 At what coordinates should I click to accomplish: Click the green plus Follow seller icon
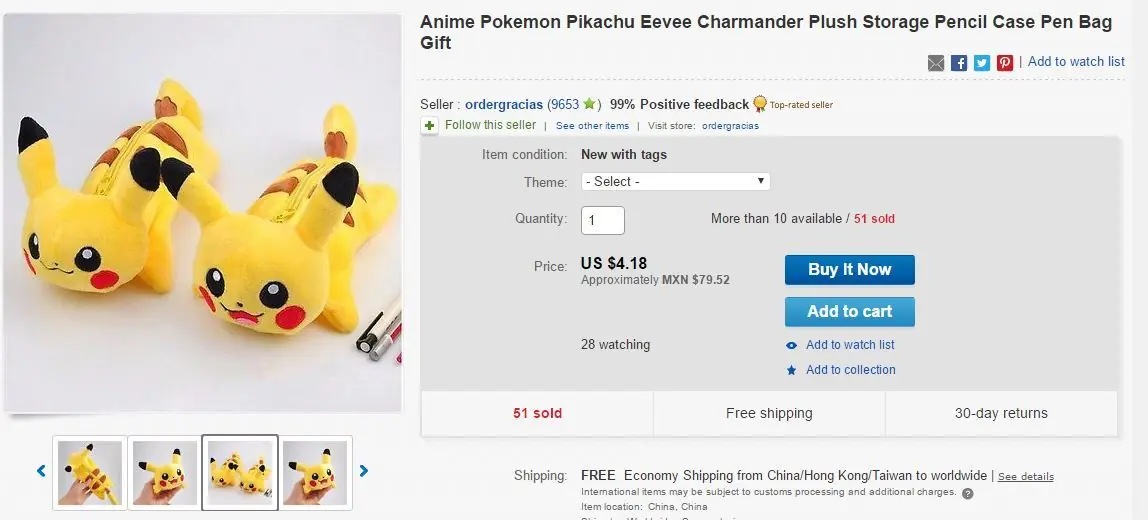pos(430,126)
